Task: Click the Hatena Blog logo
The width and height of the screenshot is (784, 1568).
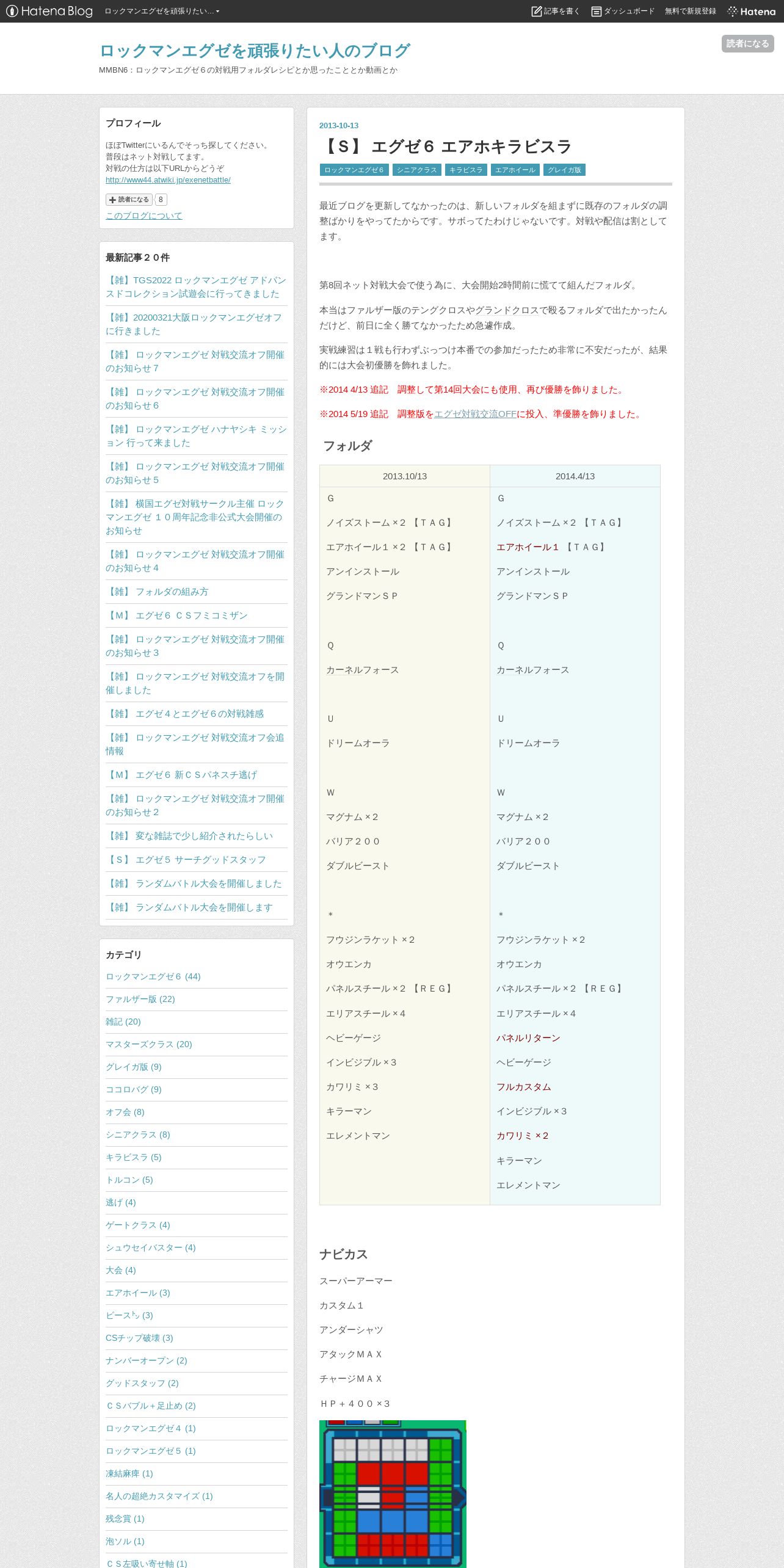Action: click(x=49, y=11)
